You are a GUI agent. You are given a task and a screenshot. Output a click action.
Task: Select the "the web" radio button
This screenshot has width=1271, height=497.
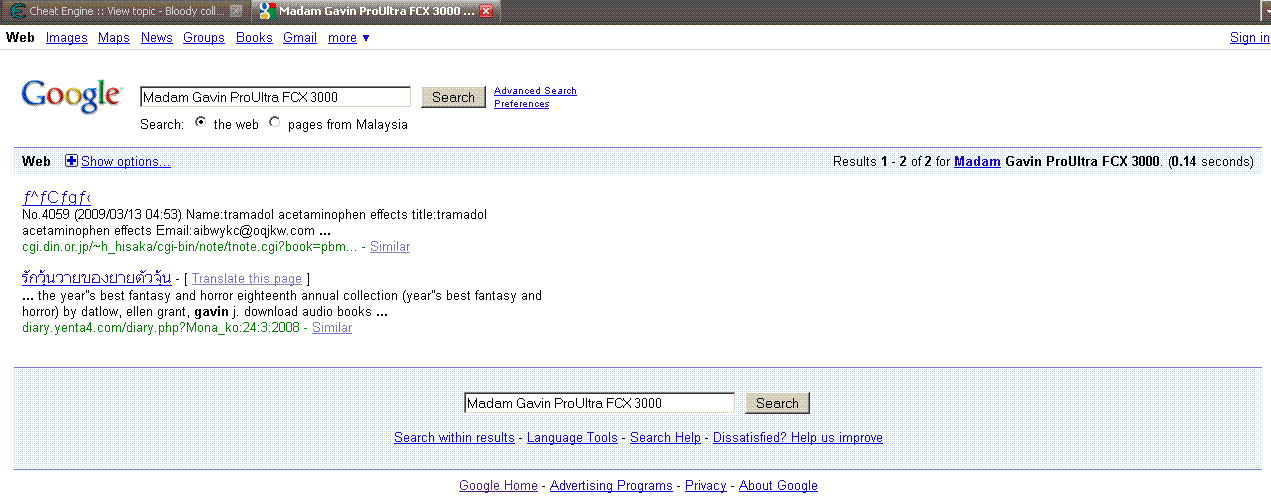click(201, 122)
